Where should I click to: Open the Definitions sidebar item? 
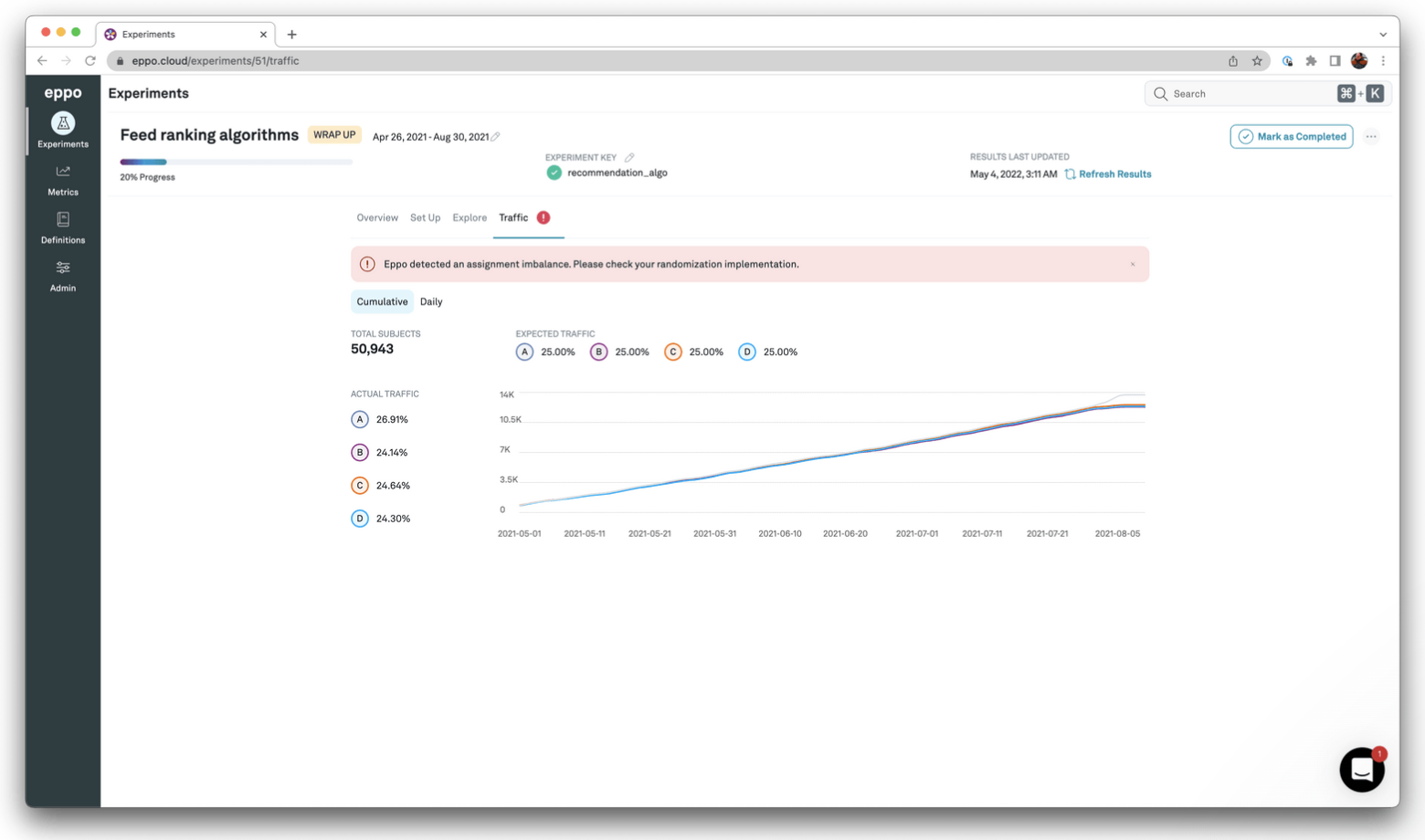pyautogui.click(x=63, y=227)
